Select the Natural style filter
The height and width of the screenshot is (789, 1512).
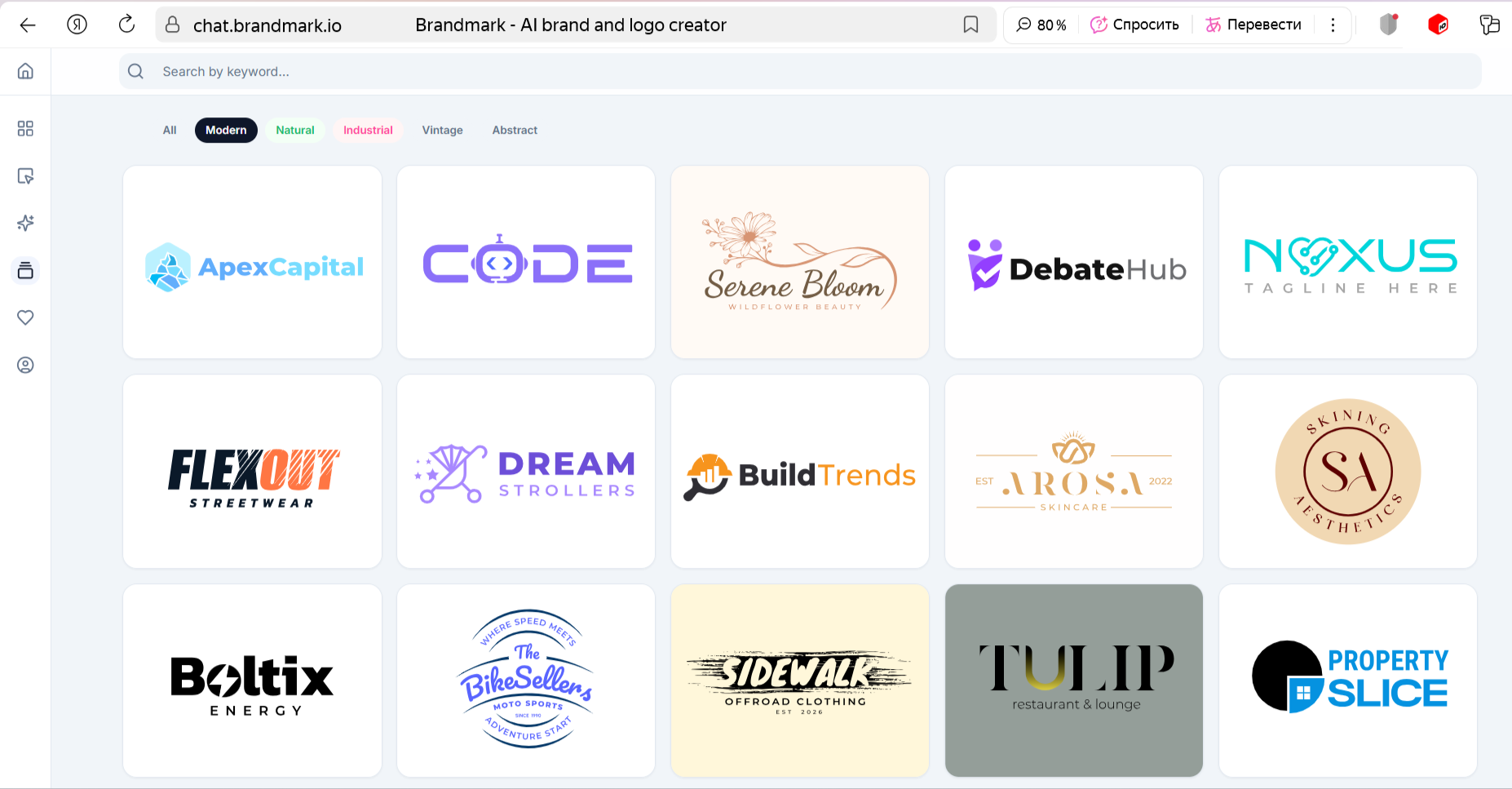pos(294,130)
